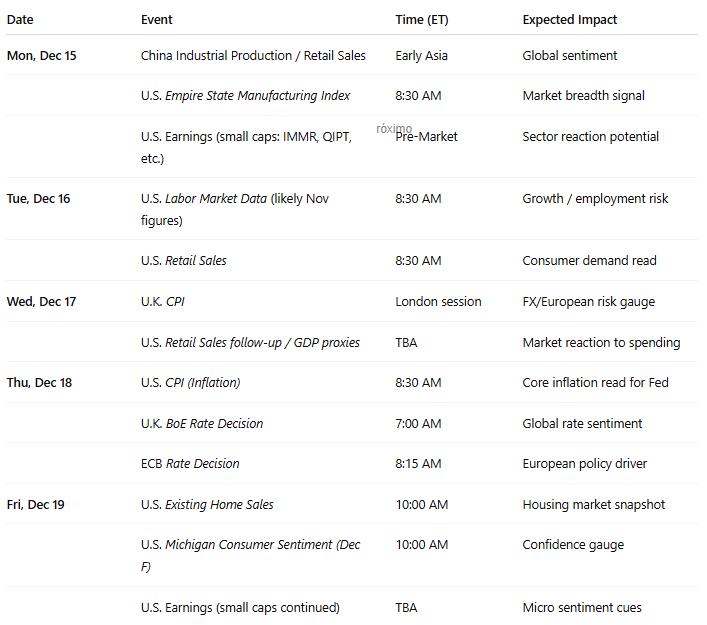Click the U.K. CPI event
Viewport: 707px width, 625px height.
click(x=162, y=301)
